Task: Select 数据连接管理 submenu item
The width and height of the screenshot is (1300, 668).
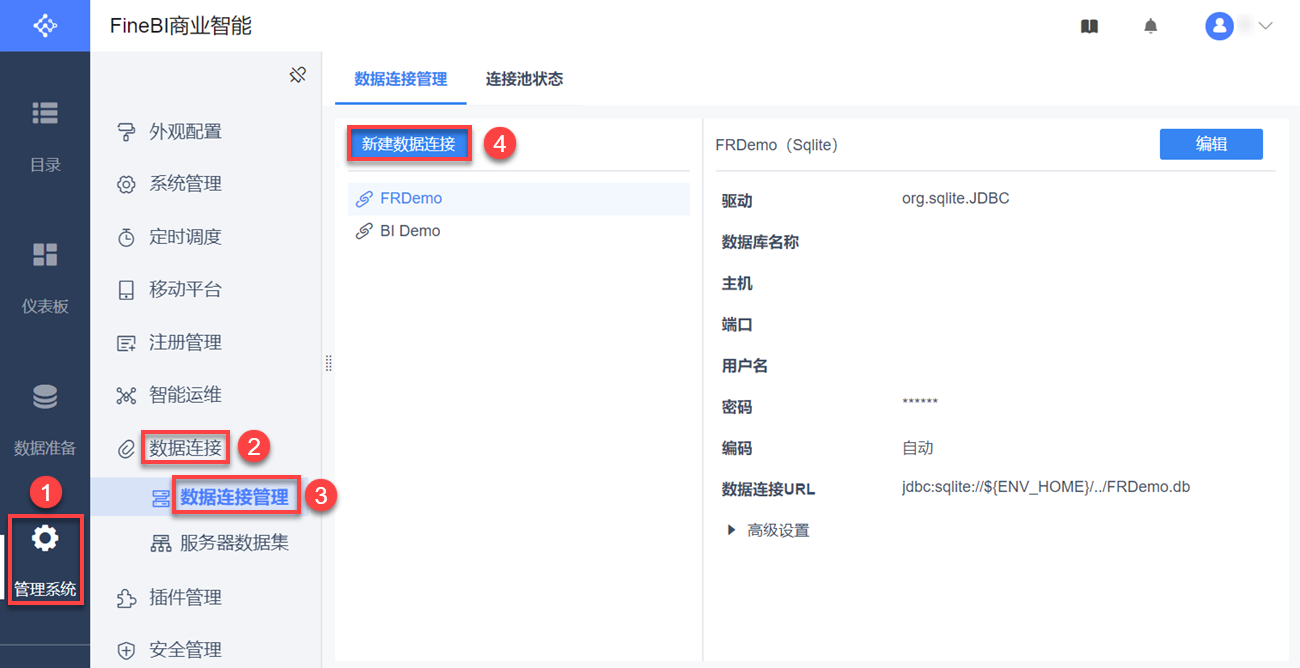Action: click(x=235, y=497)
